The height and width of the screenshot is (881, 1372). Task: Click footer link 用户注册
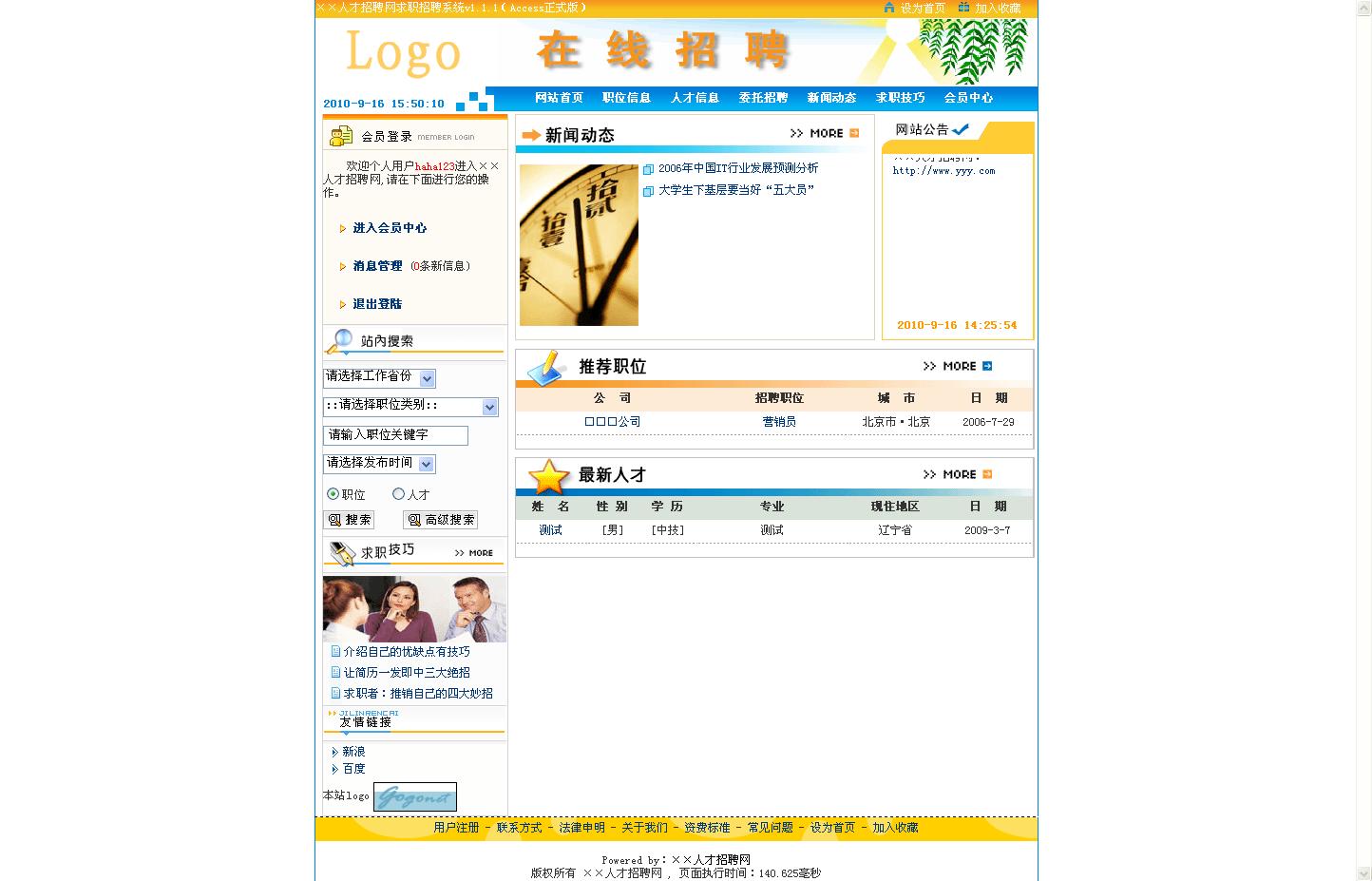tap(456, 828)
